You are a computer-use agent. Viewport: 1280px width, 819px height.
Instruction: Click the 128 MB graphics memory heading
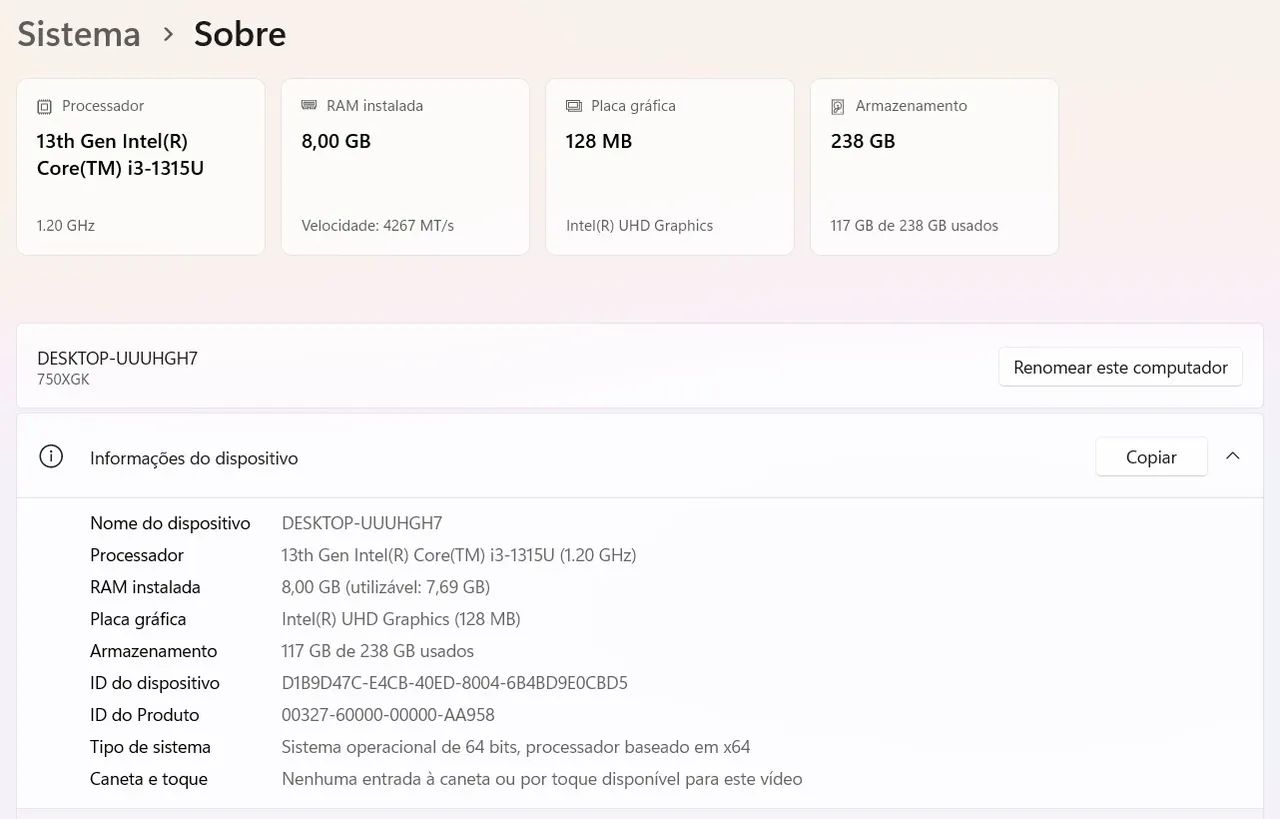point(599,141)
